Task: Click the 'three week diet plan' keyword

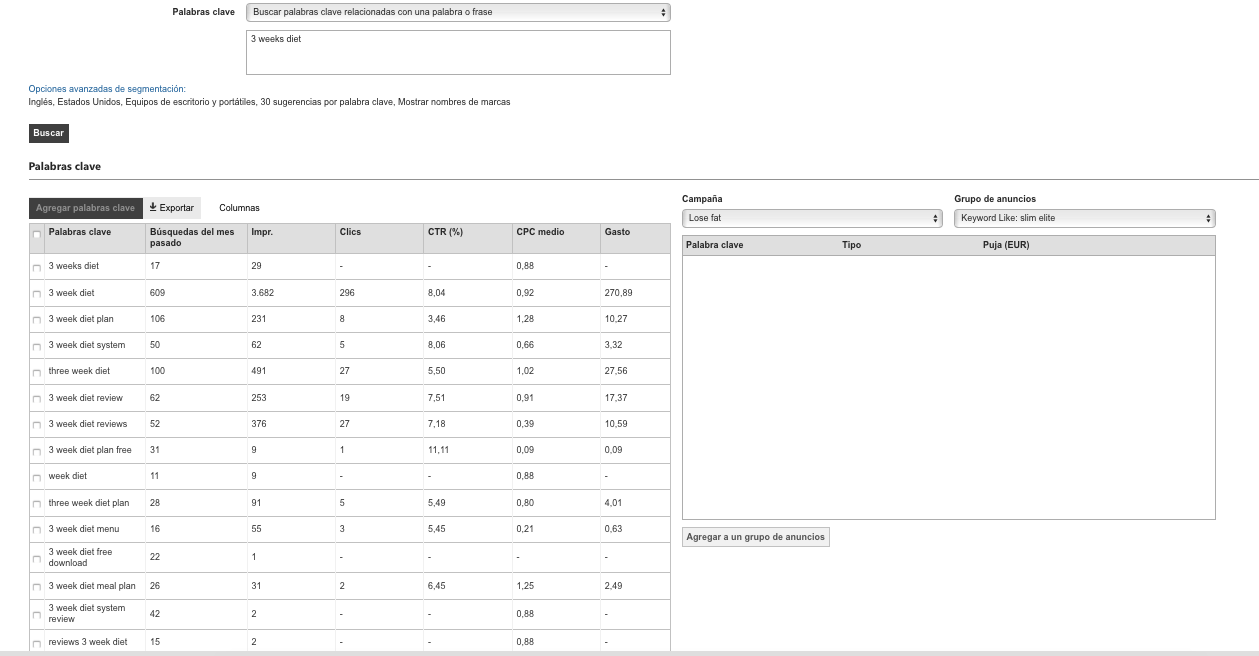Action: (89, 503)
